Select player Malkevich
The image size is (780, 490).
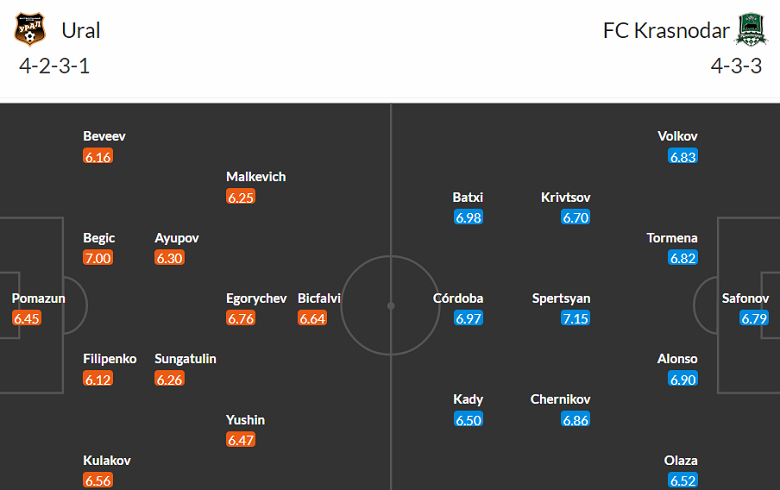point(256,177)
